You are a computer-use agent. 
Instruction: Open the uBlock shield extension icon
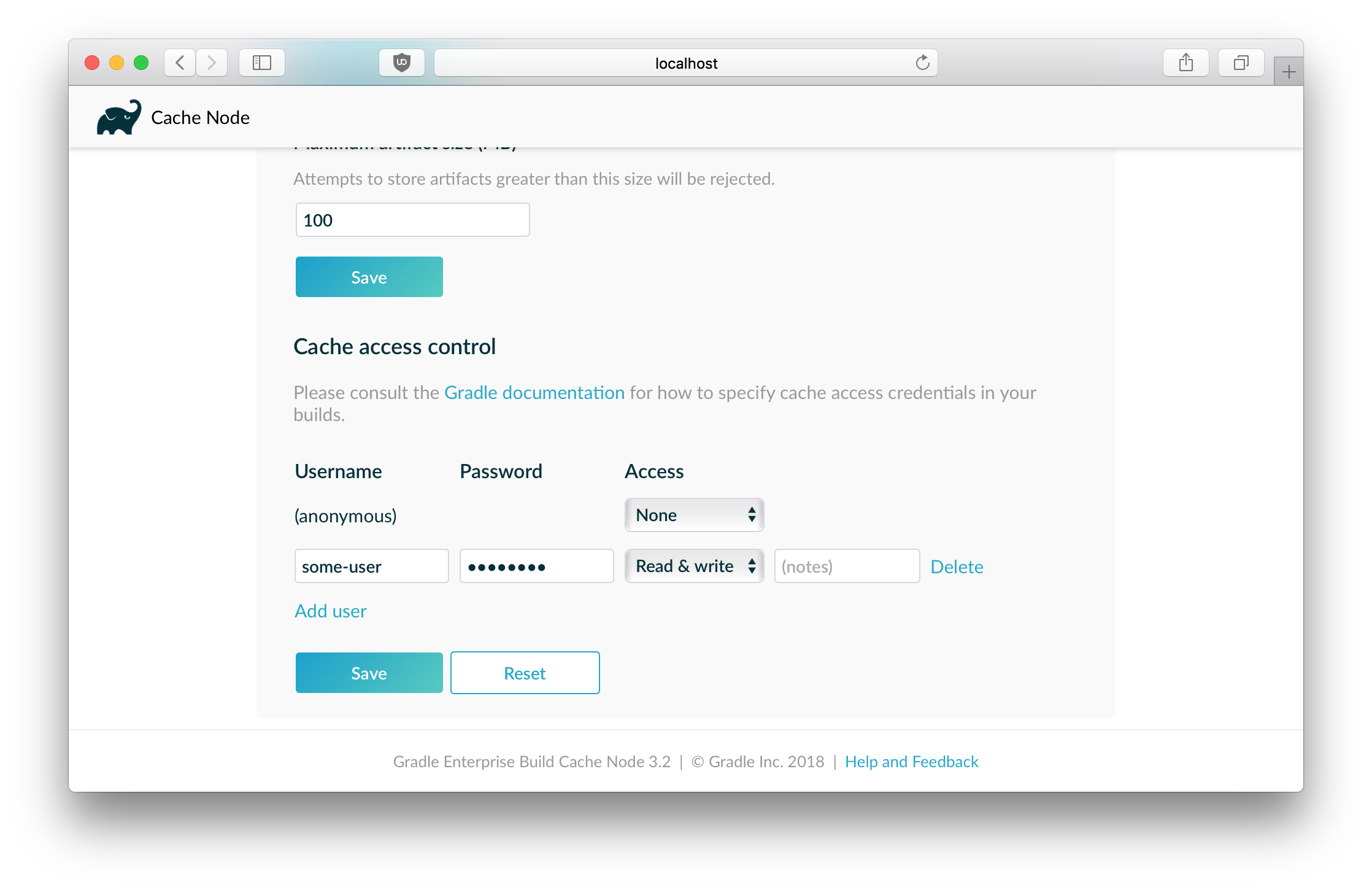coord(402,63)
